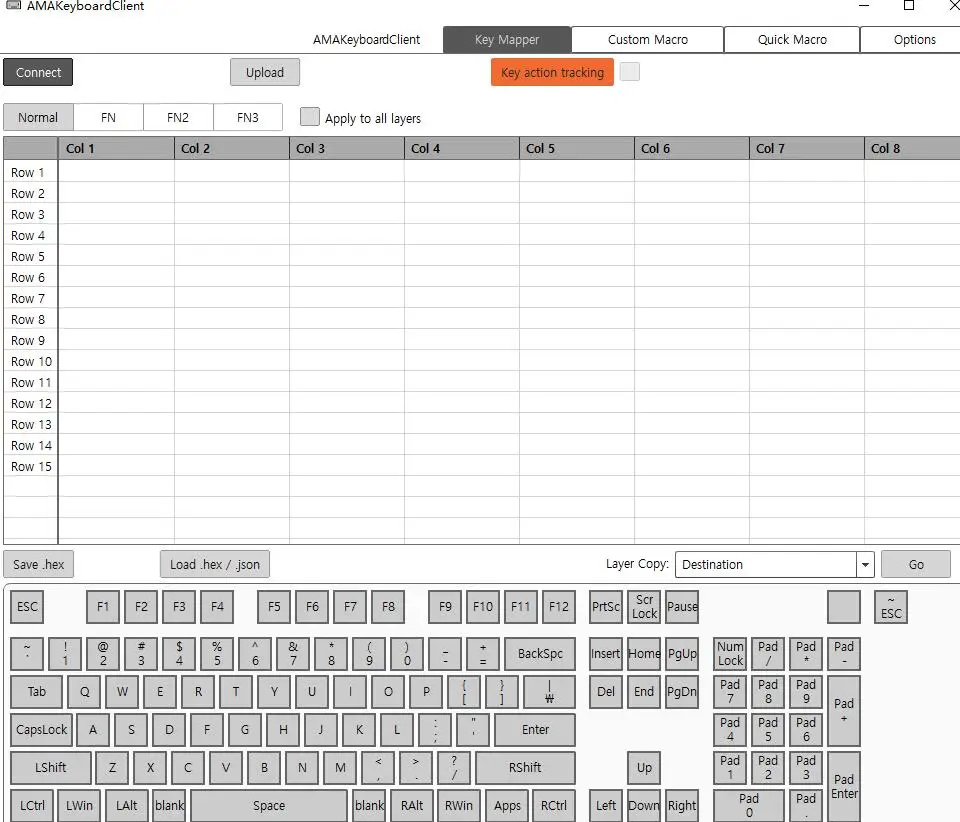Click the Col 5 column header
This screenshot has height=822, width=960.
tap(577, 148)
